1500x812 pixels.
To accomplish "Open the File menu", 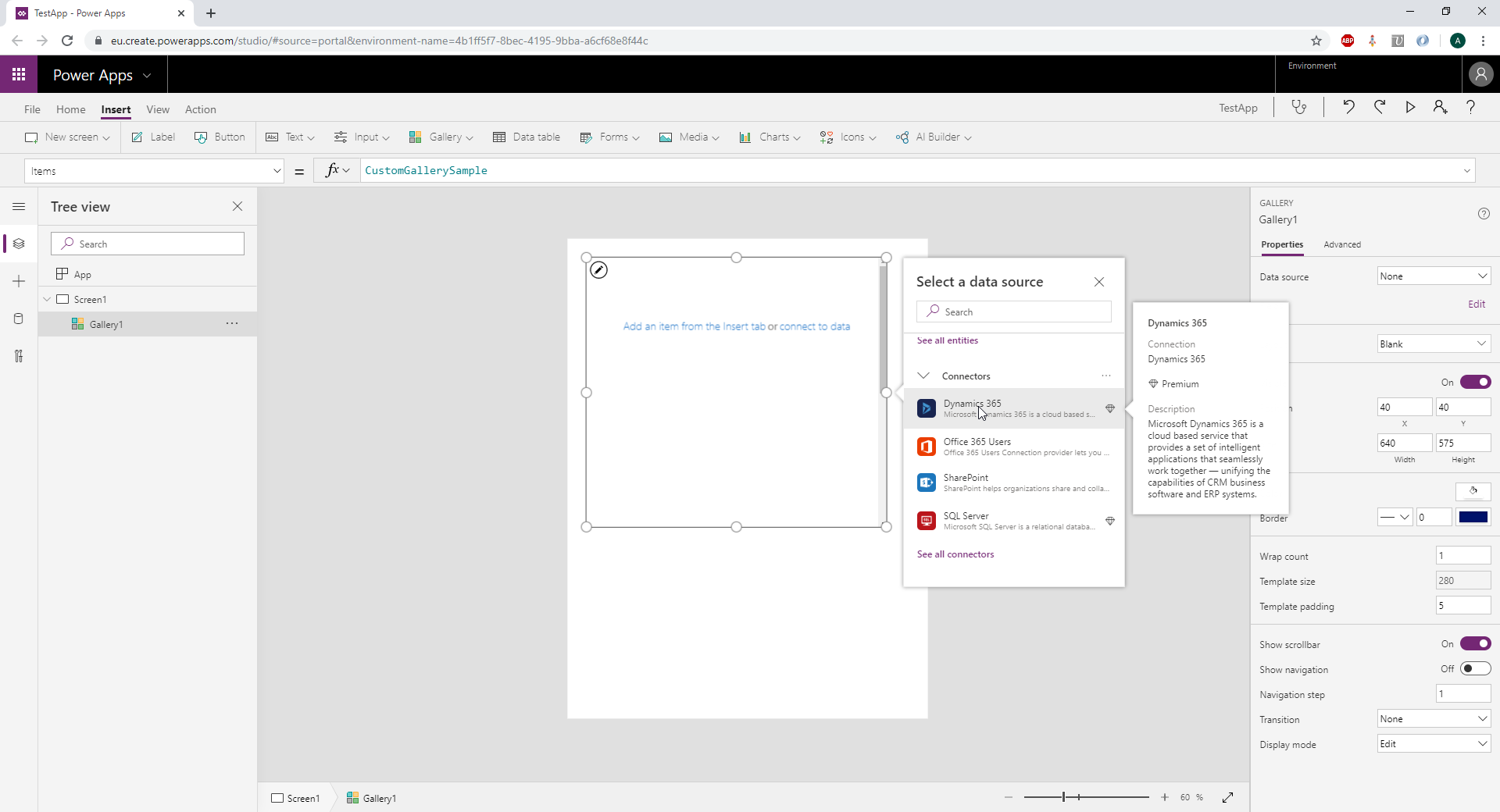I will [x=32, y=109].
